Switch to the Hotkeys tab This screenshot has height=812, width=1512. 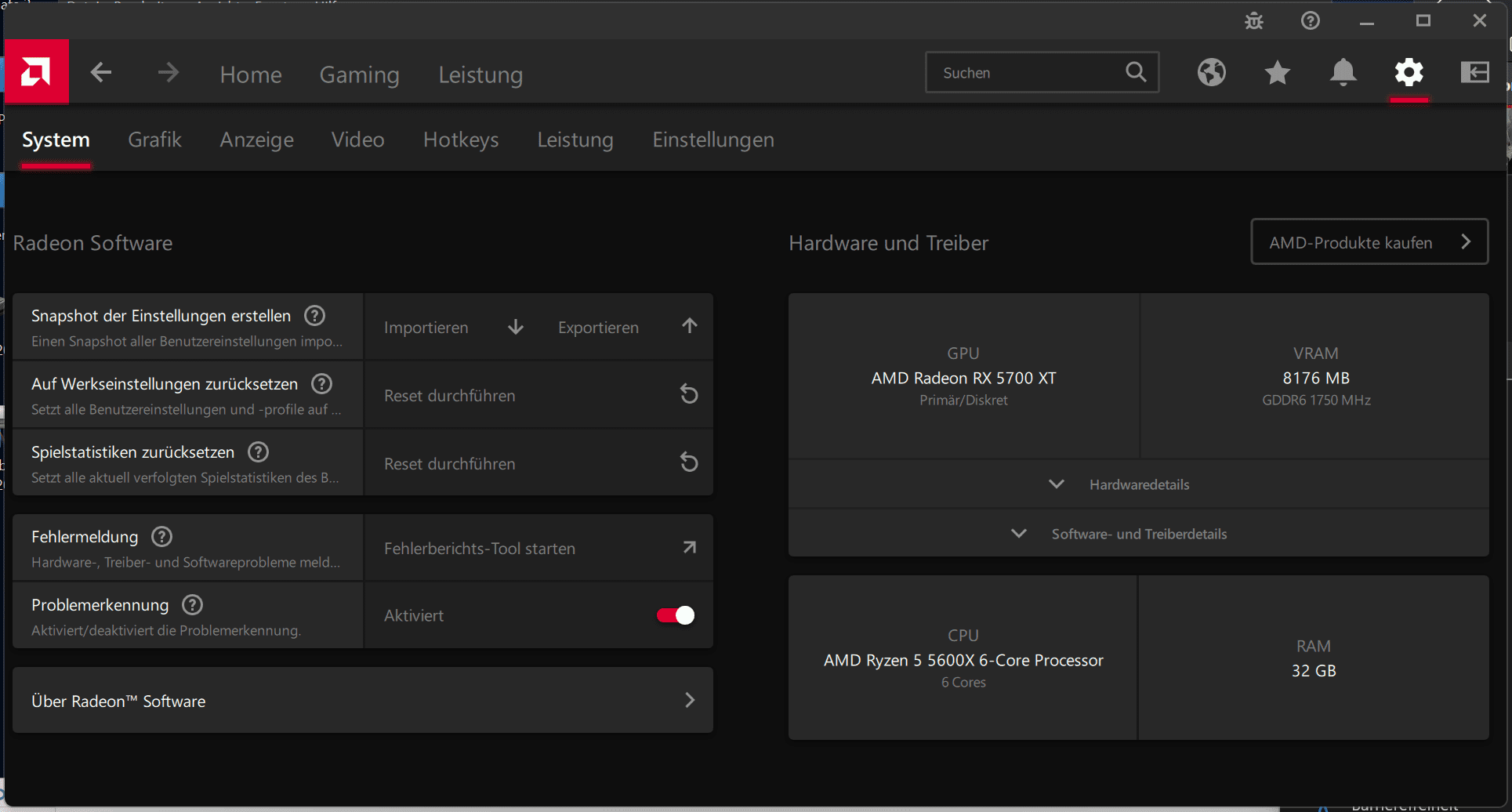pos(461,140)
